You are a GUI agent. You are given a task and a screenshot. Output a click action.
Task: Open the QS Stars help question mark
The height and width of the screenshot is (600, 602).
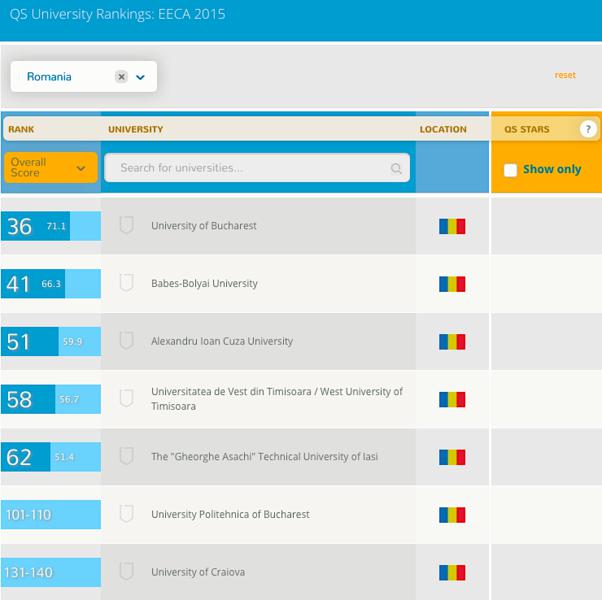point(588,129)
